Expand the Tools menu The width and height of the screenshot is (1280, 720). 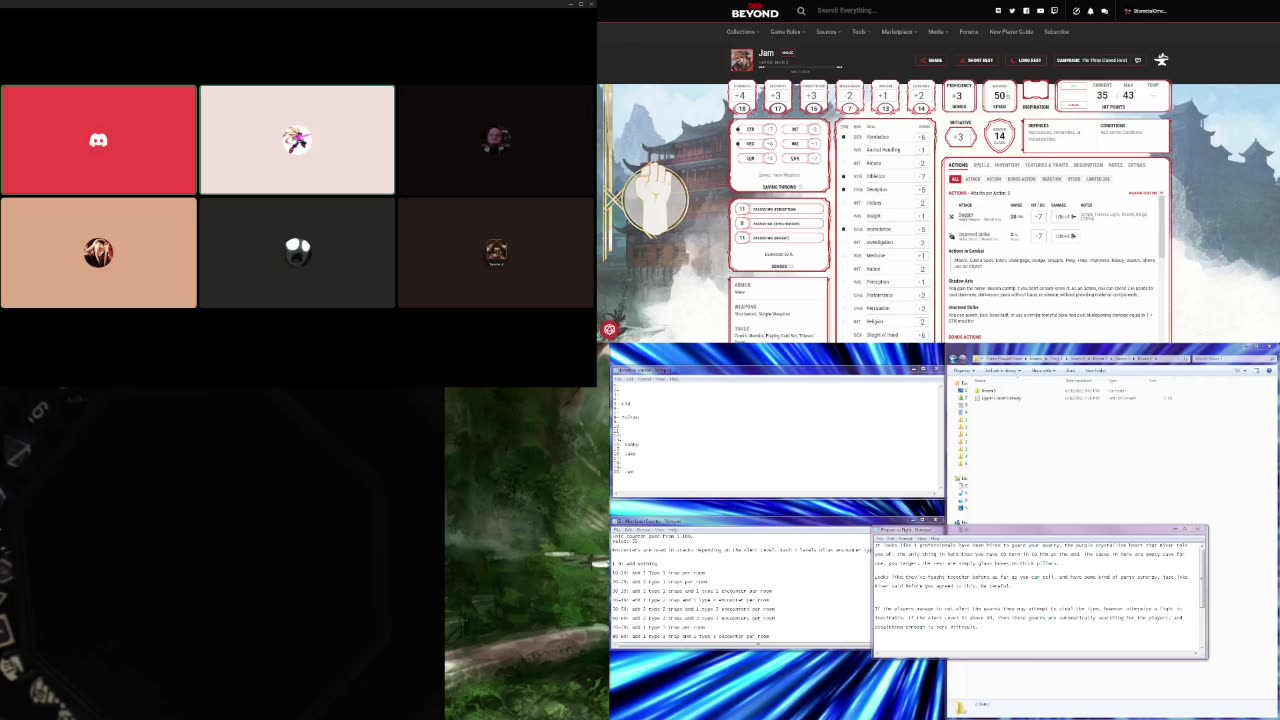[860, 32]
